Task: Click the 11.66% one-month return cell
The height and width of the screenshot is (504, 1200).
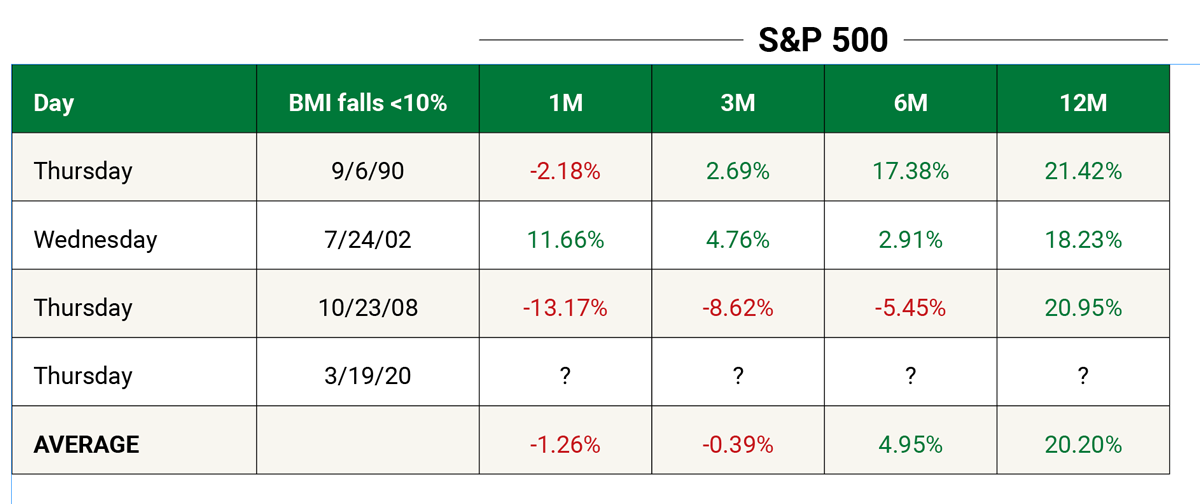Action: point(565,240)
